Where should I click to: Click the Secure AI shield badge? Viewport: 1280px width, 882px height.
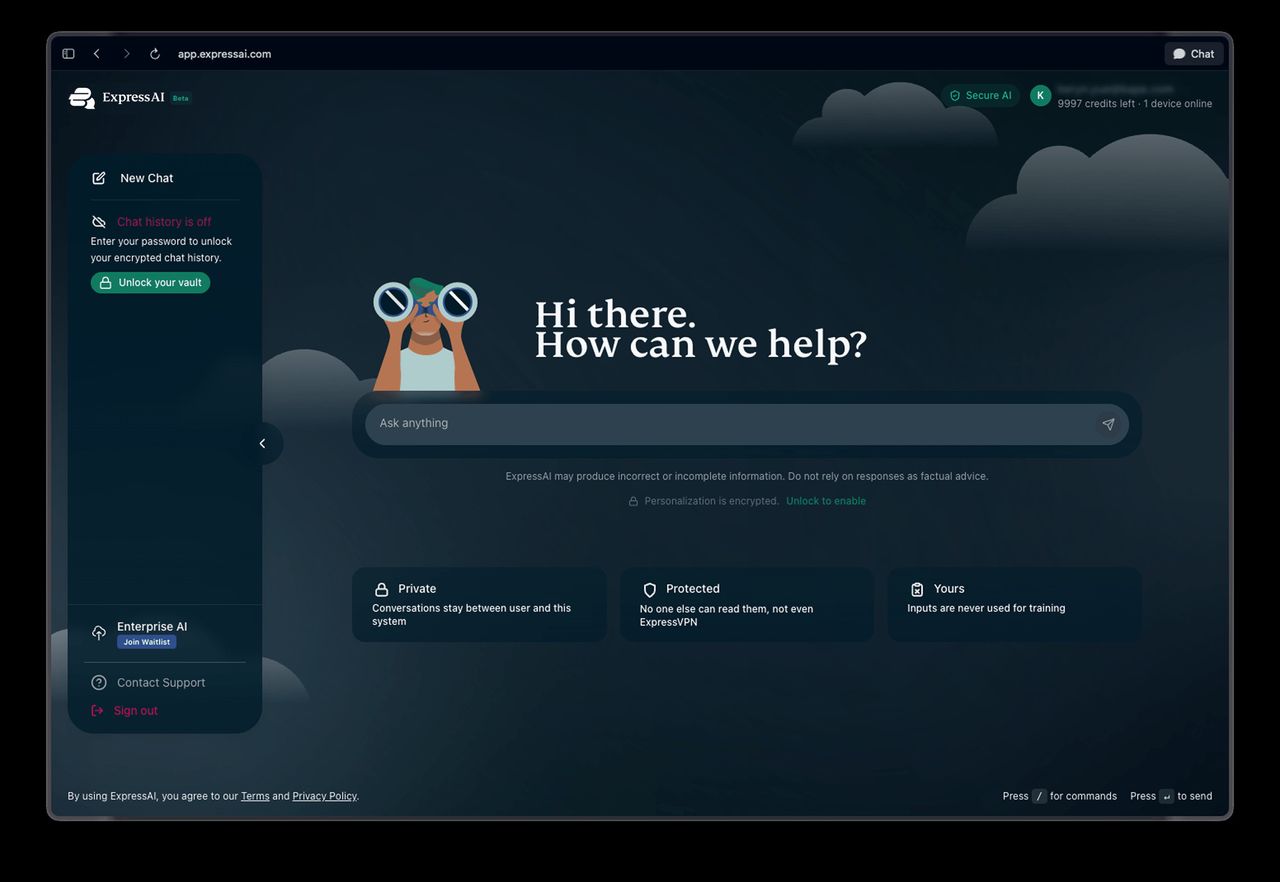[980, 96]
